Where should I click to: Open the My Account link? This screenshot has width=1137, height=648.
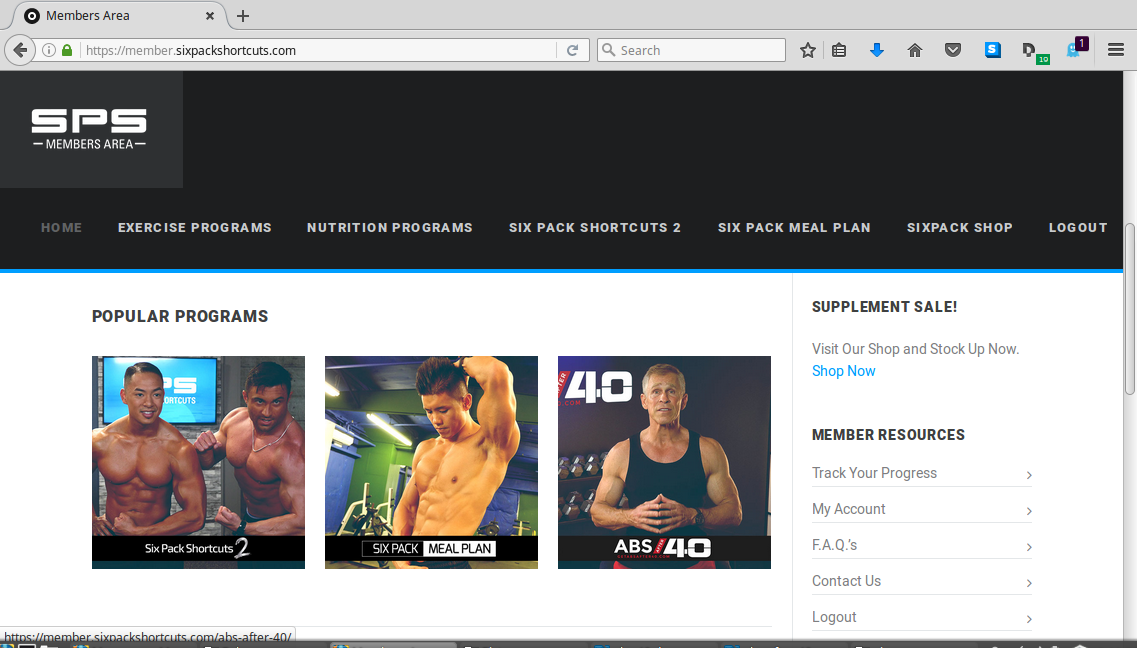pos(848,510)
